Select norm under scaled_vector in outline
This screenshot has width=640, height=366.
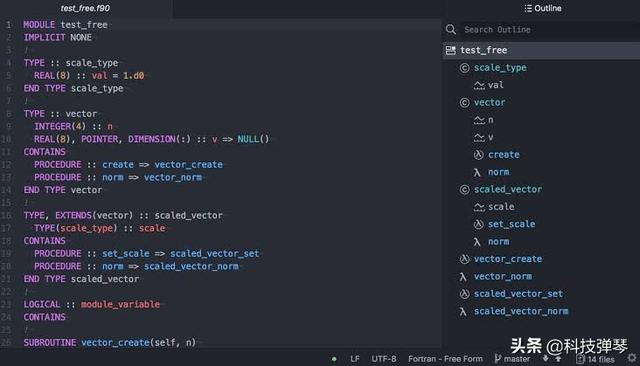[498, 242]
